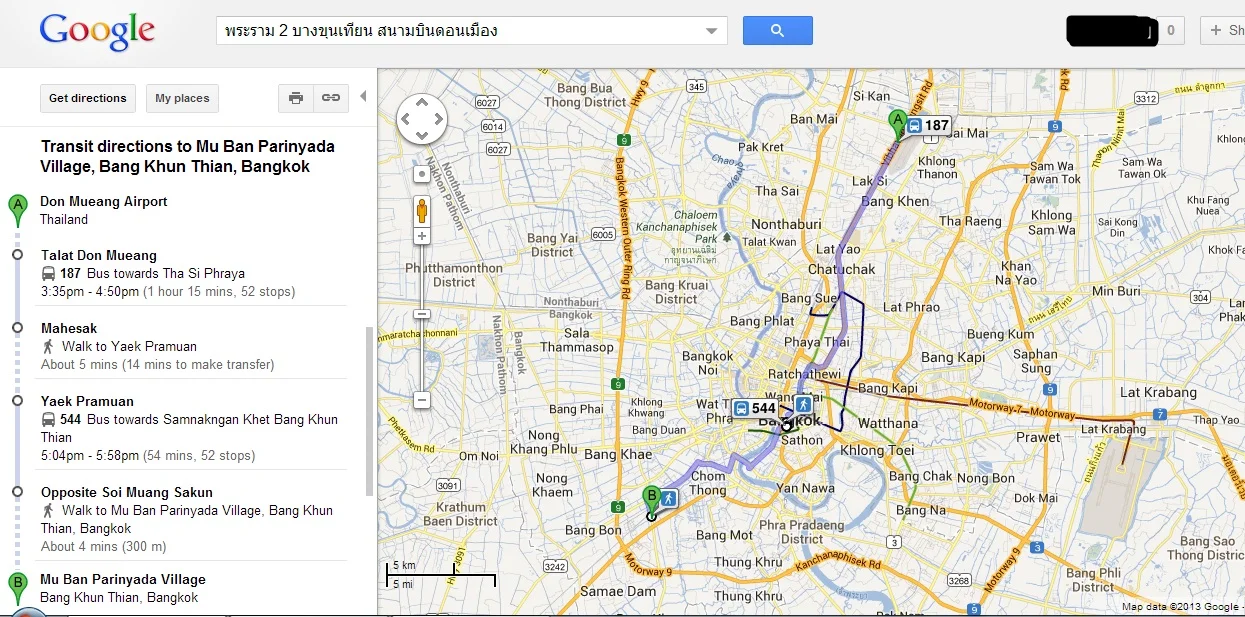1245x617 pixels.
Task: Click the zoom level slider handle
Action: click(x=422, y=314)
